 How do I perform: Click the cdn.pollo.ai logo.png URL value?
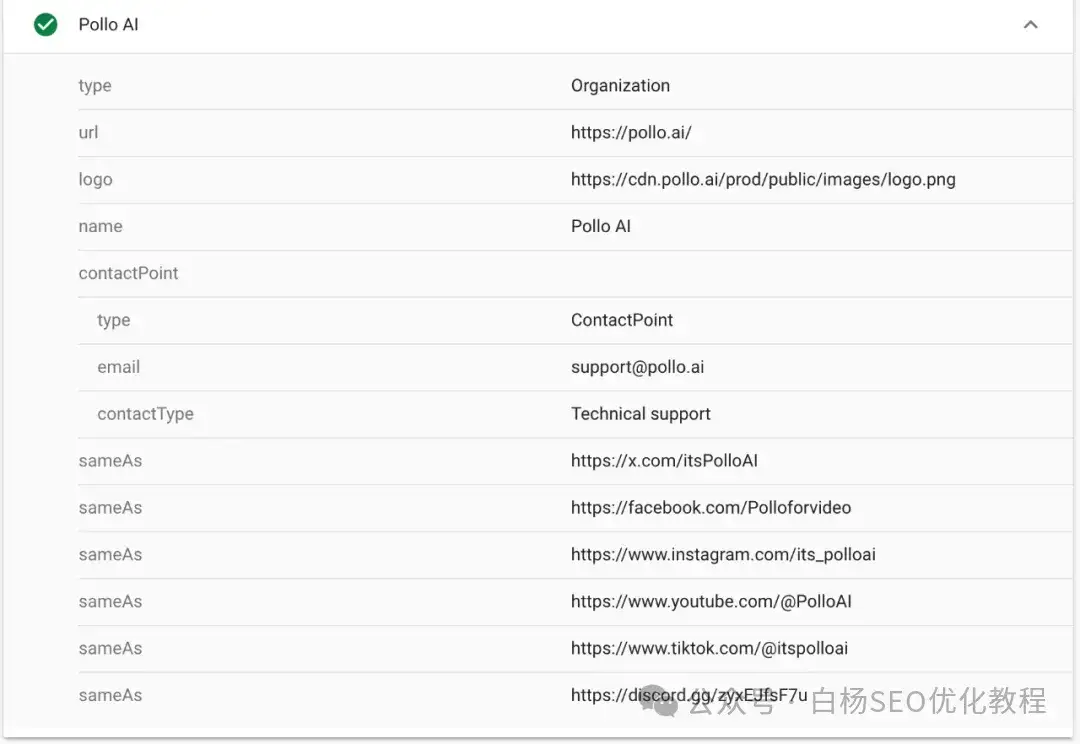pyautogui.click(x=763, y=180)
